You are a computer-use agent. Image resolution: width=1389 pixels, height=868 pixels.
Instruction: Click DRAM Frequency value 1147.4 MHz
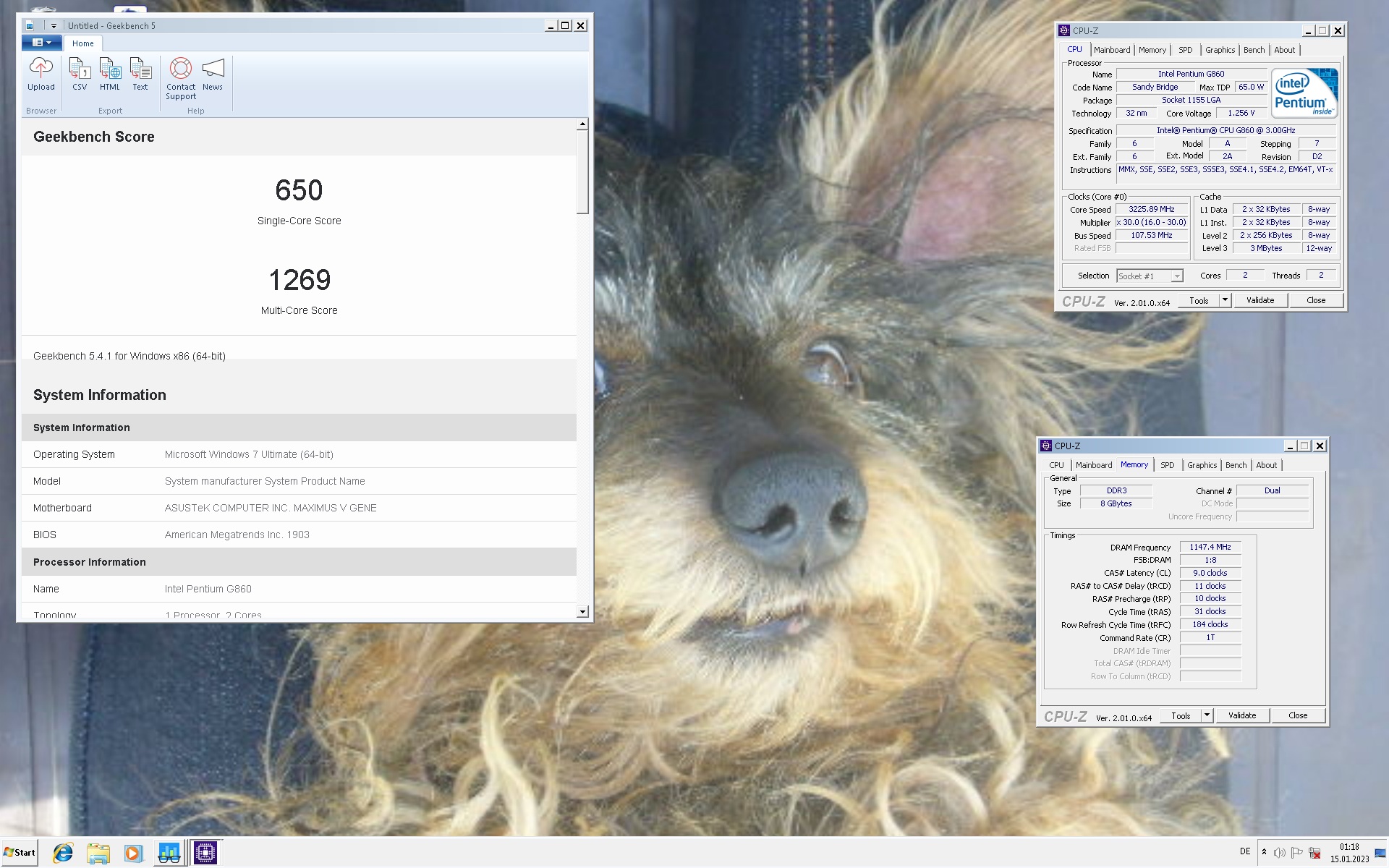pyautogui.click(x=1210, y=547)
